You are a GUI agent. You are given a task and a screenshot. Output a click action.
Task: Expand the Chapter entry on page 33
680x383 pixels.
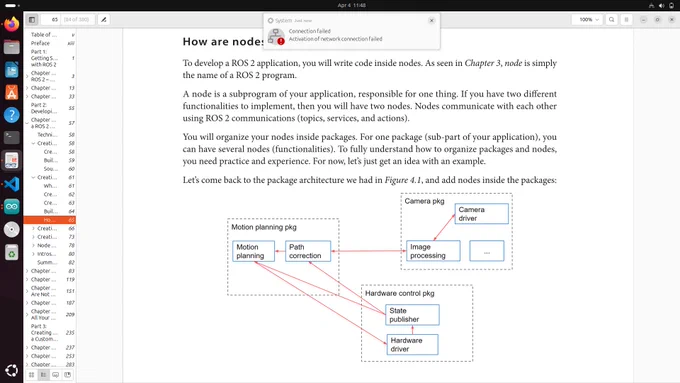coord(27,97)
